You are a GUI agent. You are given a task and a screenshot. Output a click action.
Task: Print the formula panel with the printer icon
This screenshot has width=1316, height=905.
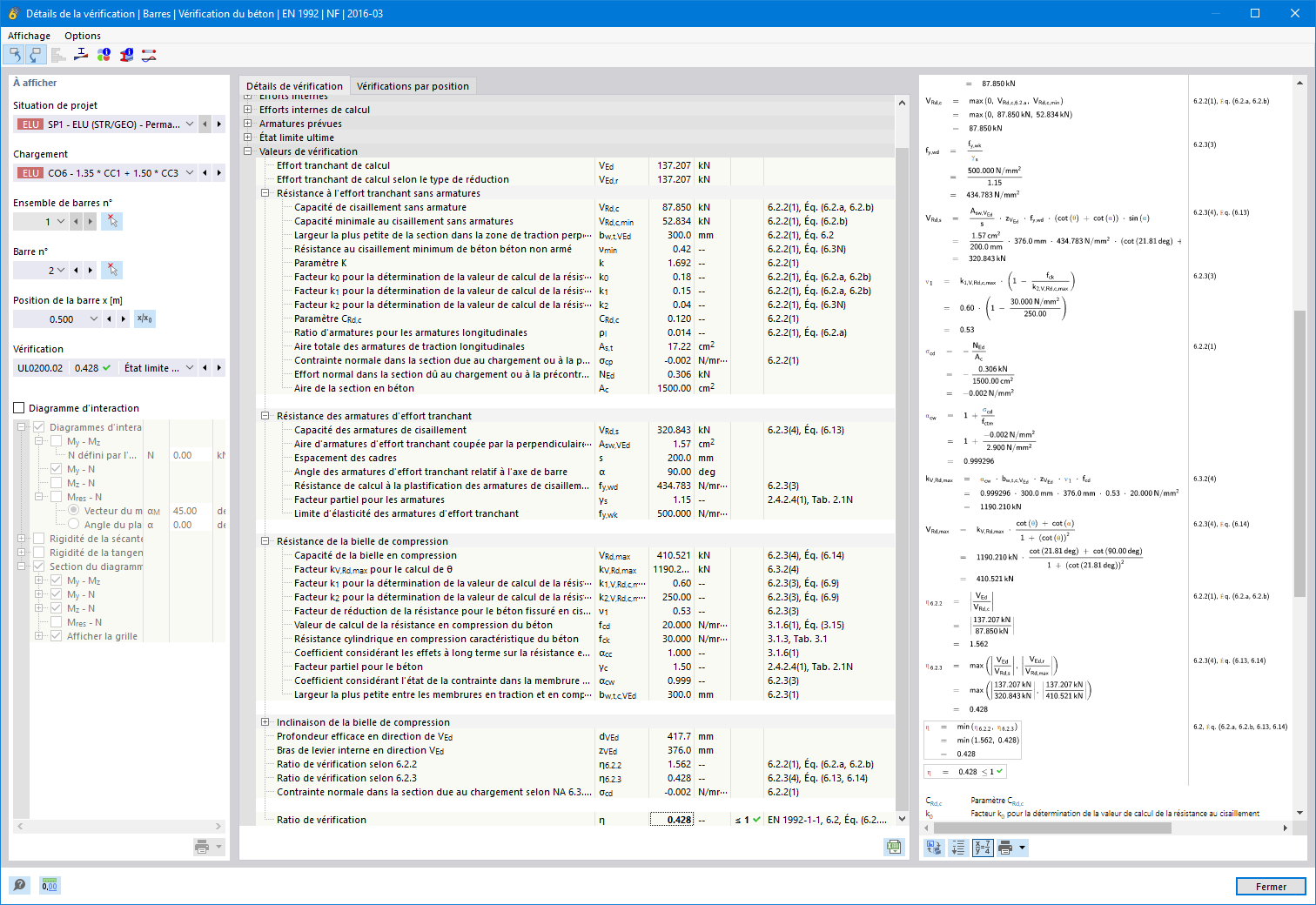click(x=1005, y=848)
